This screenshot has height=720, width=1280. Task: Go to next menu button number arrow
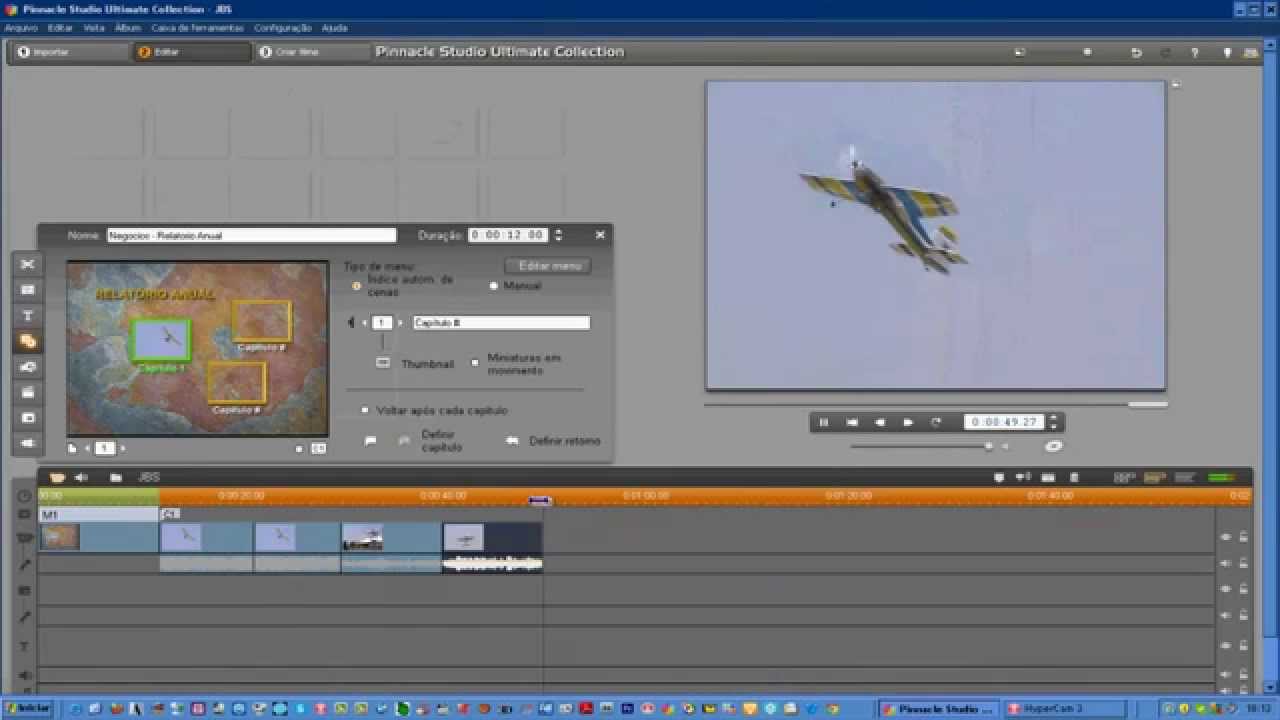tap(400, 323)
